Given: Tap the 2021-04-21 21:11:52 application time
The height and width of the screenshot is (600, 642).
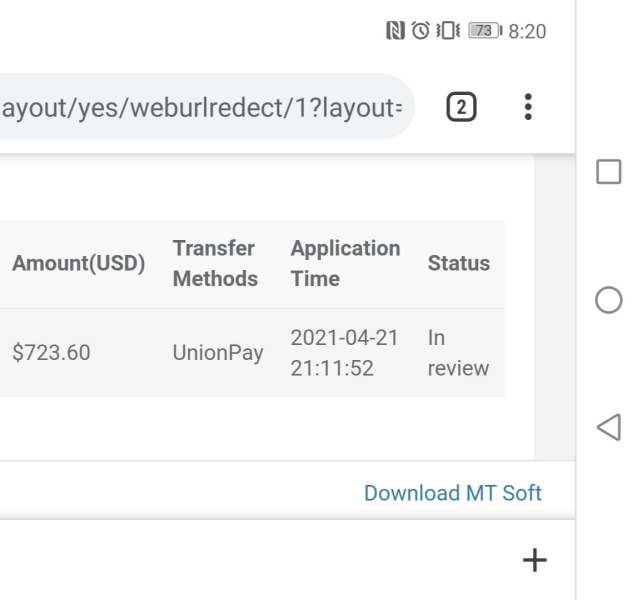Looking at the screenshot, I should (x=344, y=353).
